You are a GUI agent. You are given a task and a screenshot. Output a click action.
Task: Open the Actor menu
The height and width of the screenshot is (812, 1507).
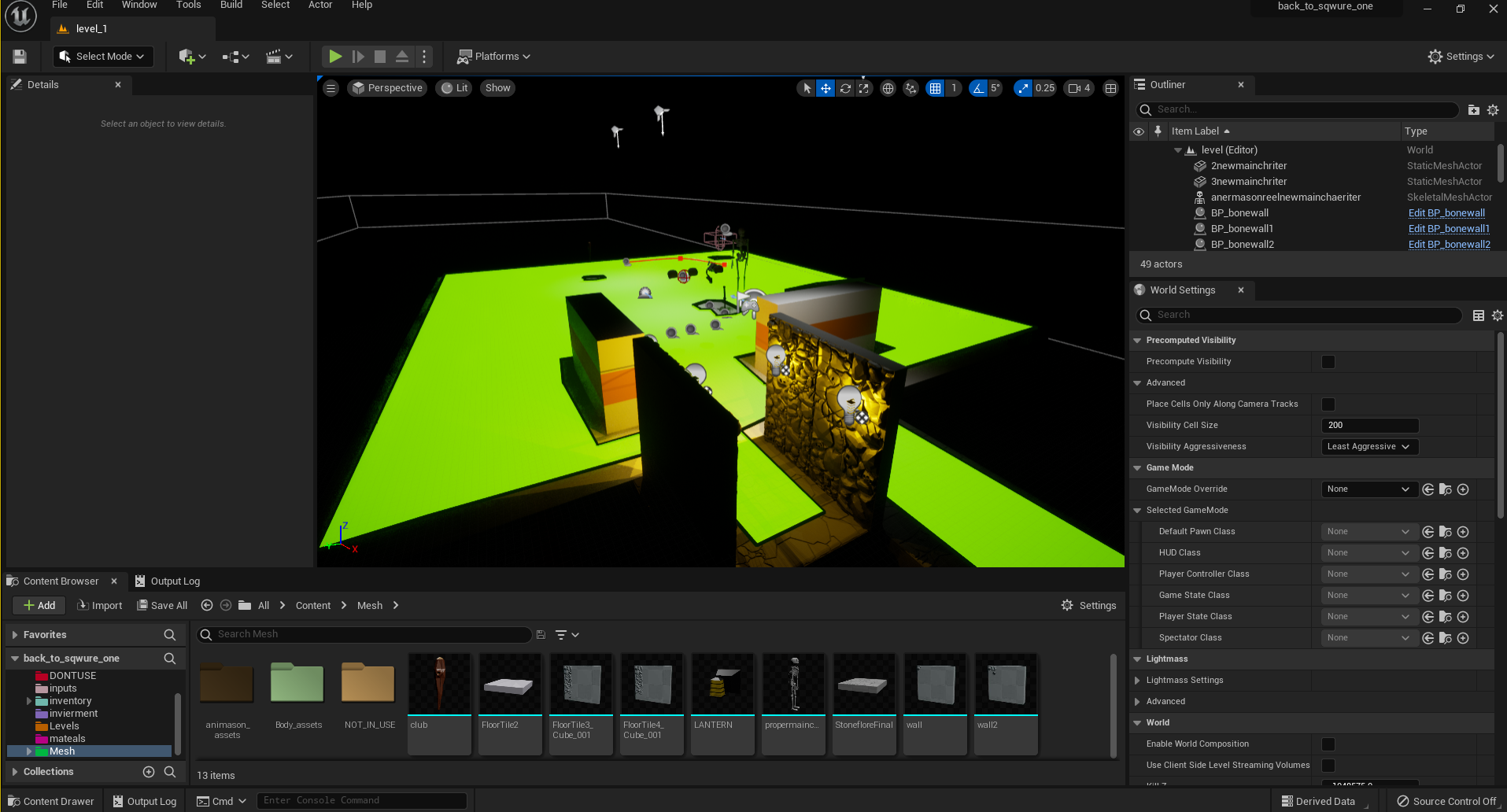click(320, 5)
